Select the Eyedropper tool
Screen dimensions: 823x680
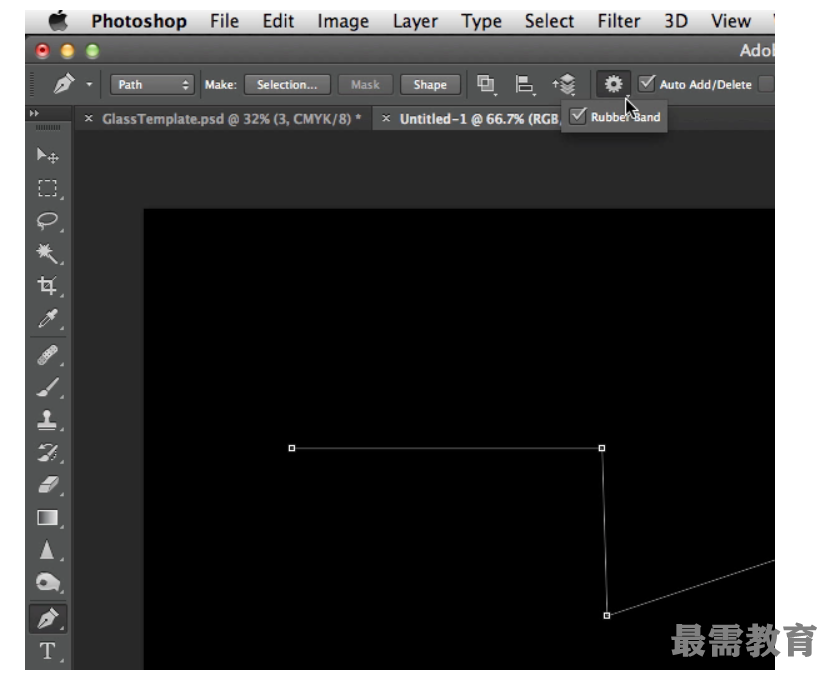click(47, 318)
